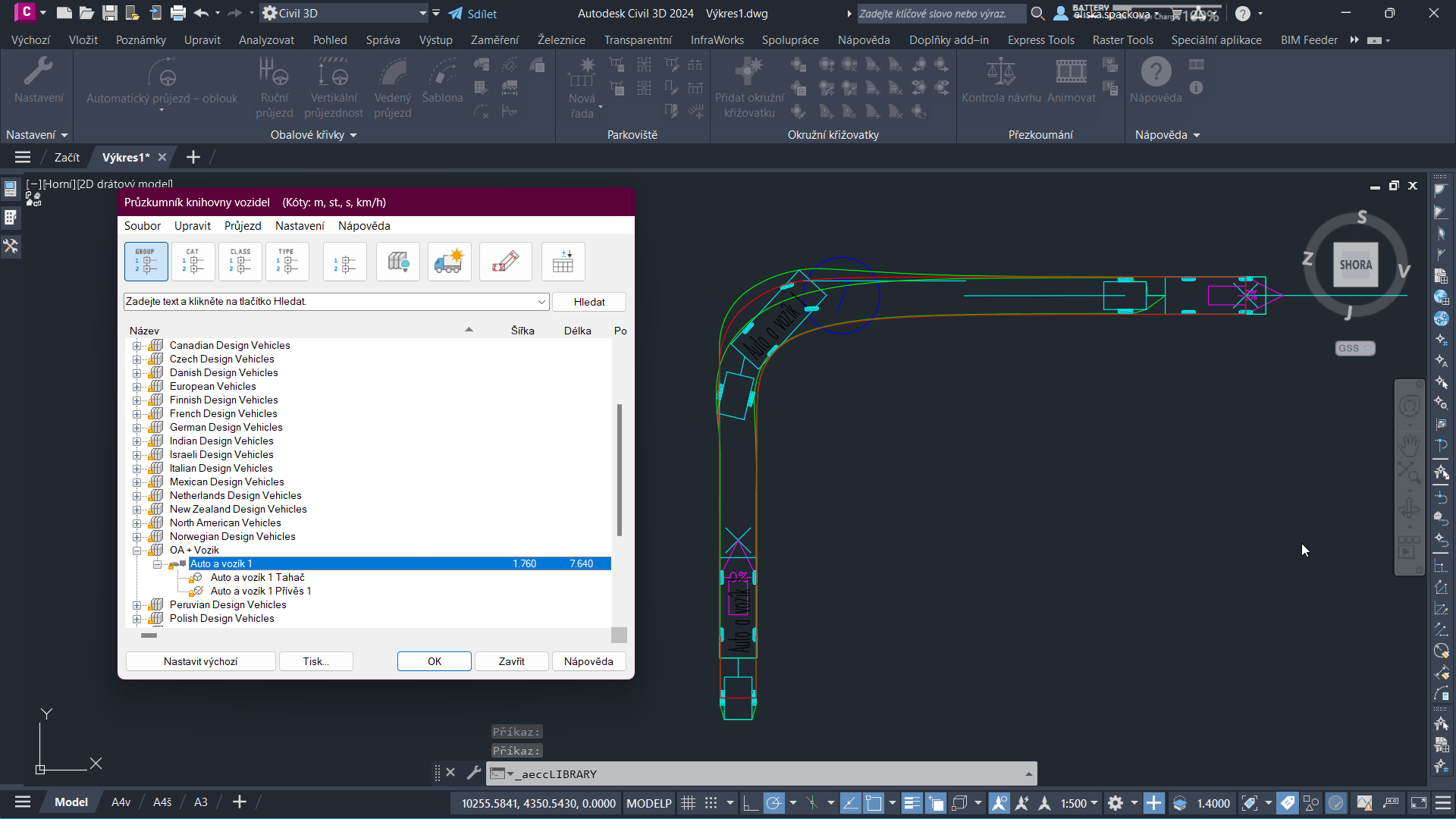Switch to the Analyzovat ribbon tab
This screenshot has width=1456, height=819.
coord(266,40)
